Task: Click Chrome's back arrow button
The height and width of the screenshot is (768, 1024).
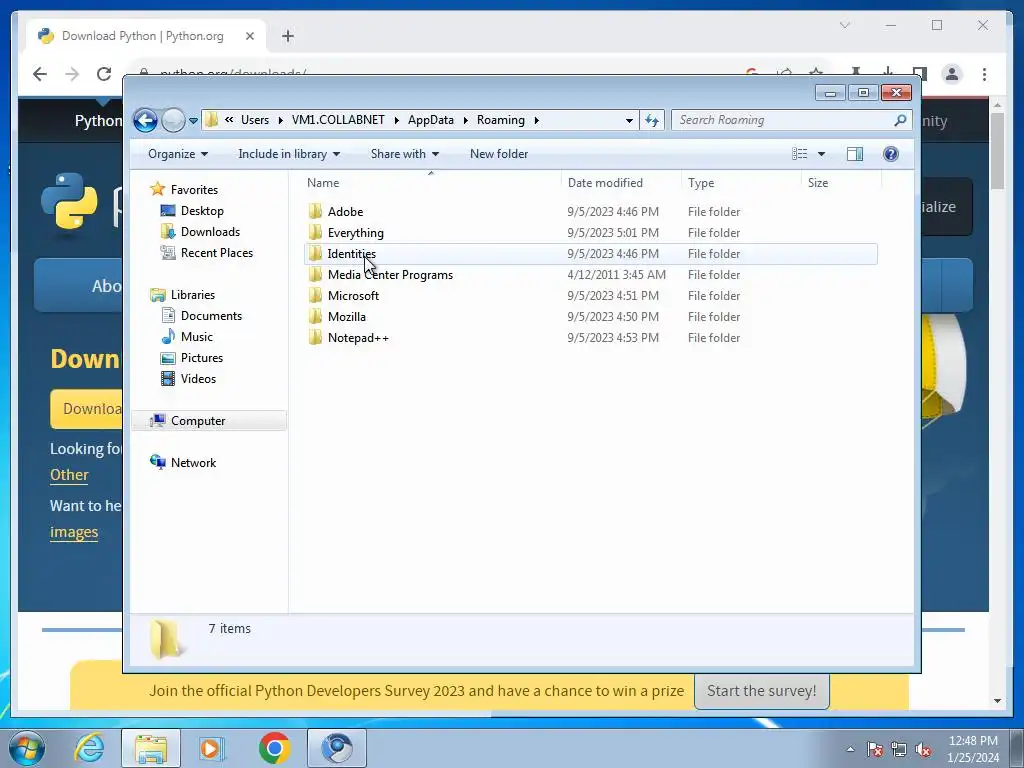Action: (x=40, y=74)
